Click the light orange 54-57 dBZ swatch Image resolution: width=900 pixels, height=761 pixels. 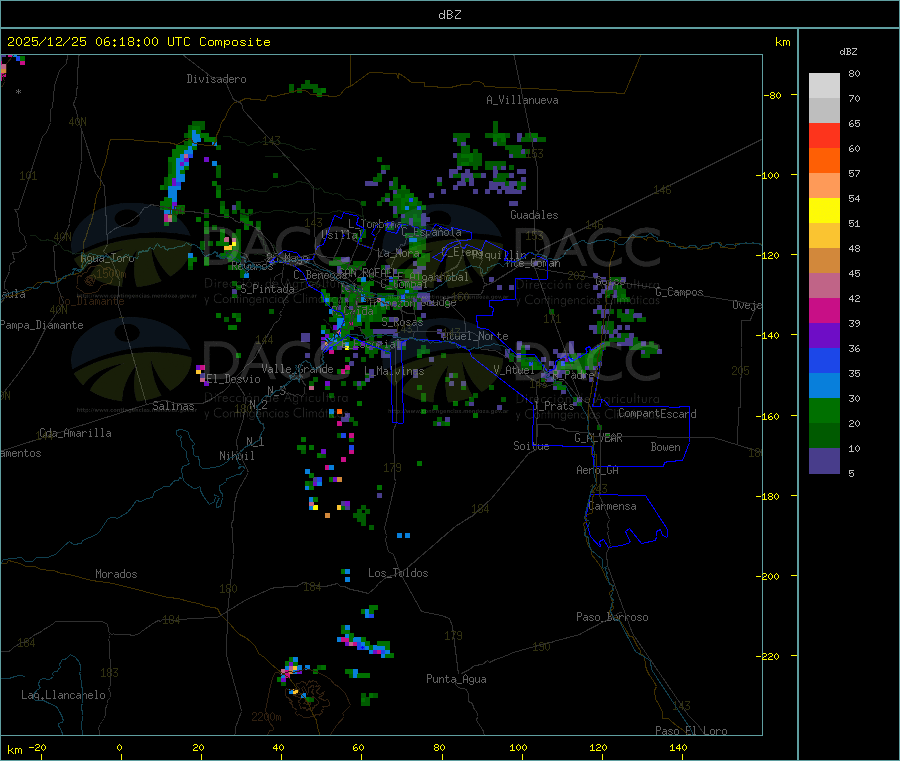[824, 185]
